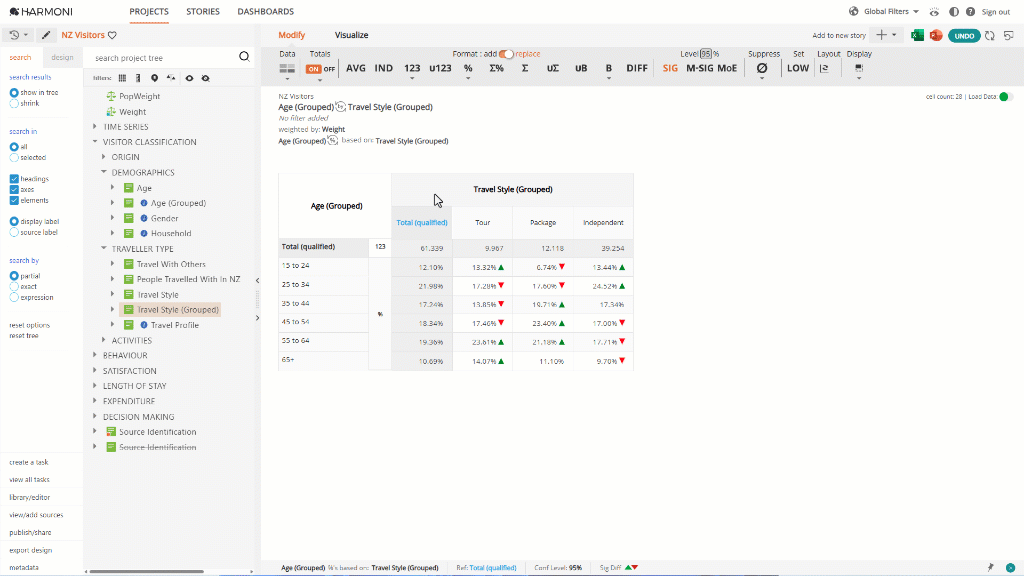1024x576 pixels.
Task: Export to Excel icon
Action: pyautogui.click(x=918, y=35)
